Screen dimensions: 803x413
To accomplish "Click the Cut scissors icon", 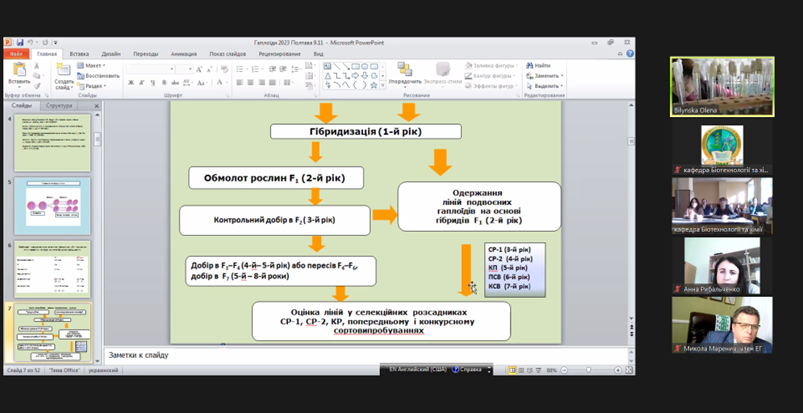I will pos(36,66).
